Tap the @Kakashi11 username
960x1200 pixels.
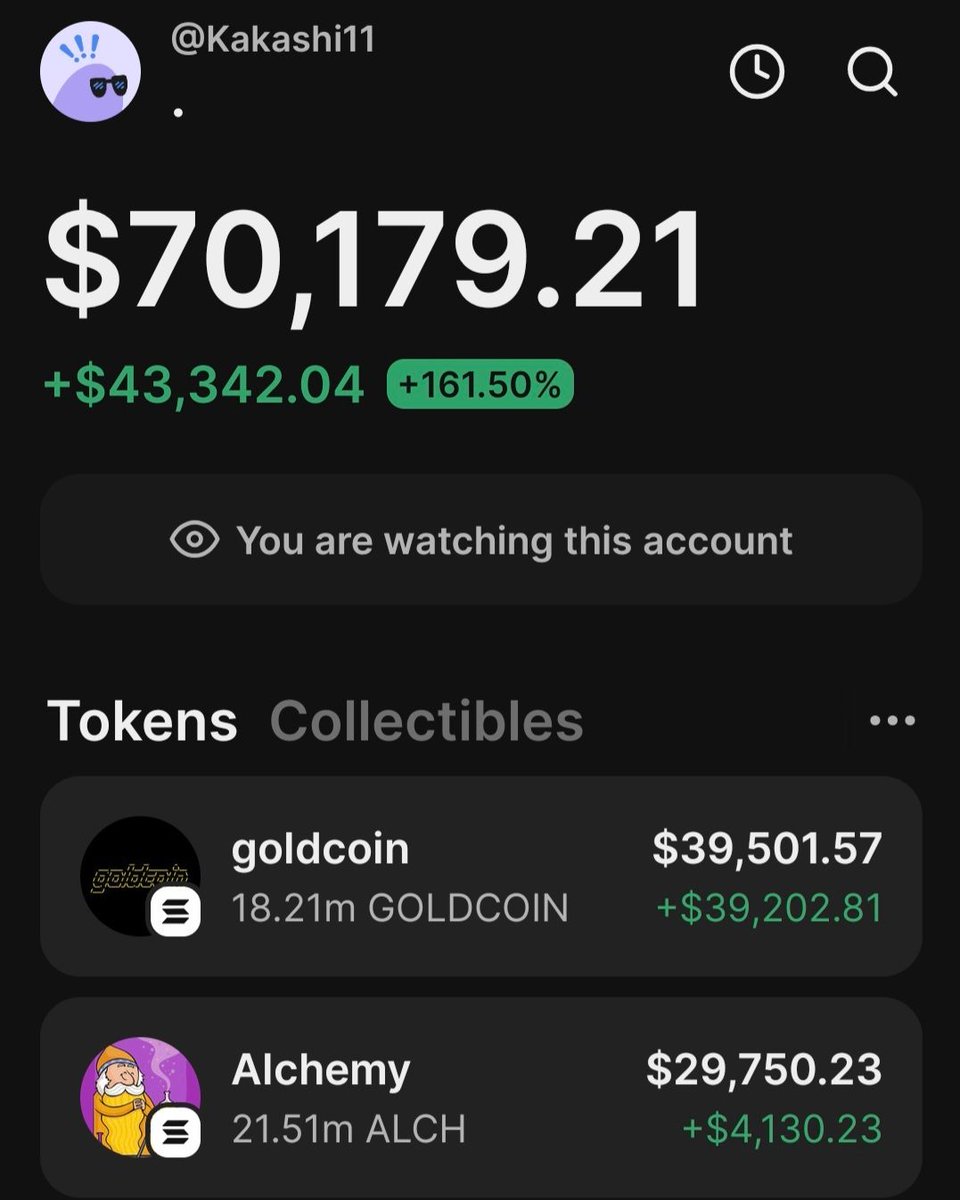273,40
